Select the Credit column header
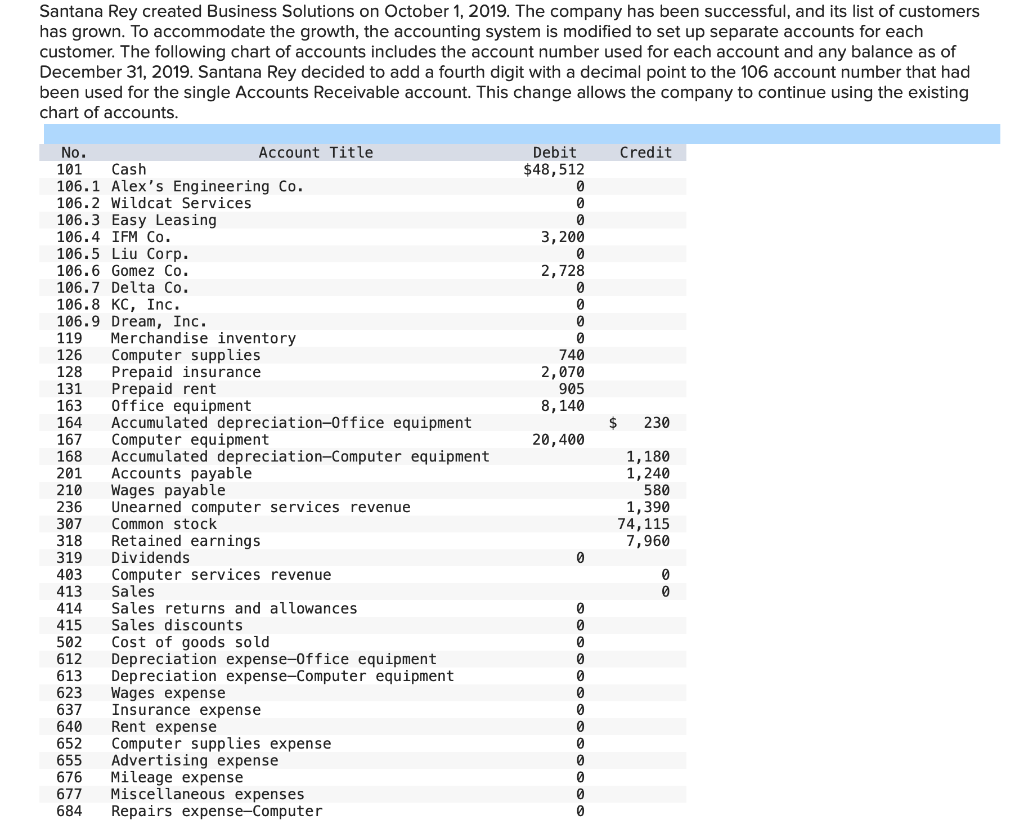This screenshot has height=824, width=1024. (645, 152)
